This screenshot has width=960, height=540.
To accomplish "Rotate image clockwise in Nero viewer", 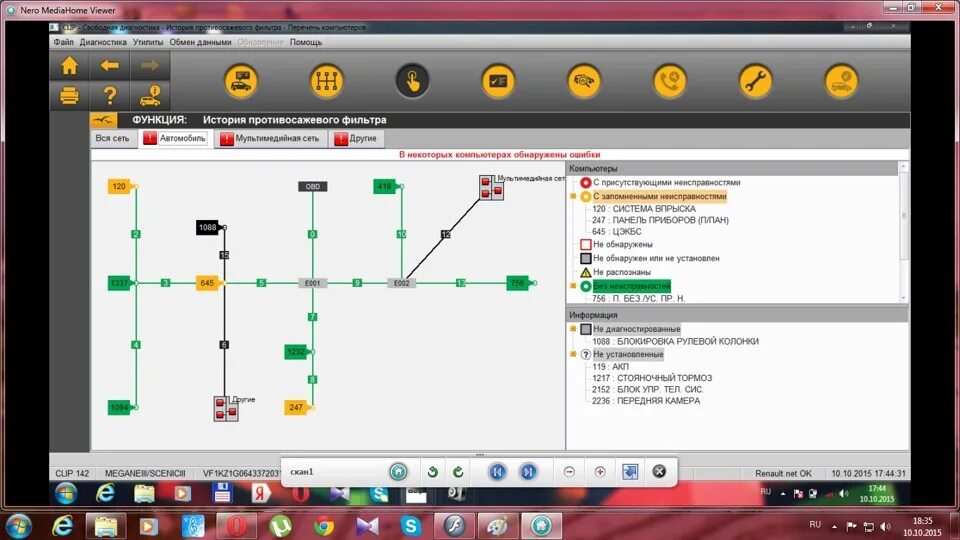I will pyautogui.click(x=458, y=471).
